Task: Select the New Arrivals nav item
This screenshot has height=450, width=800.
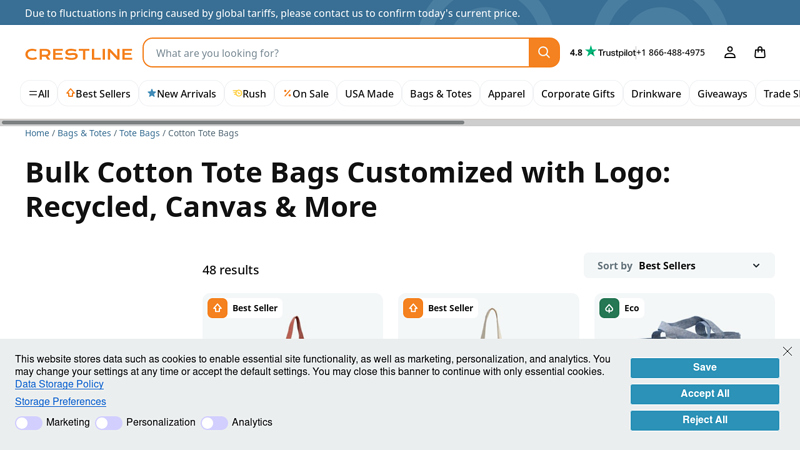Action: [182, 94]
